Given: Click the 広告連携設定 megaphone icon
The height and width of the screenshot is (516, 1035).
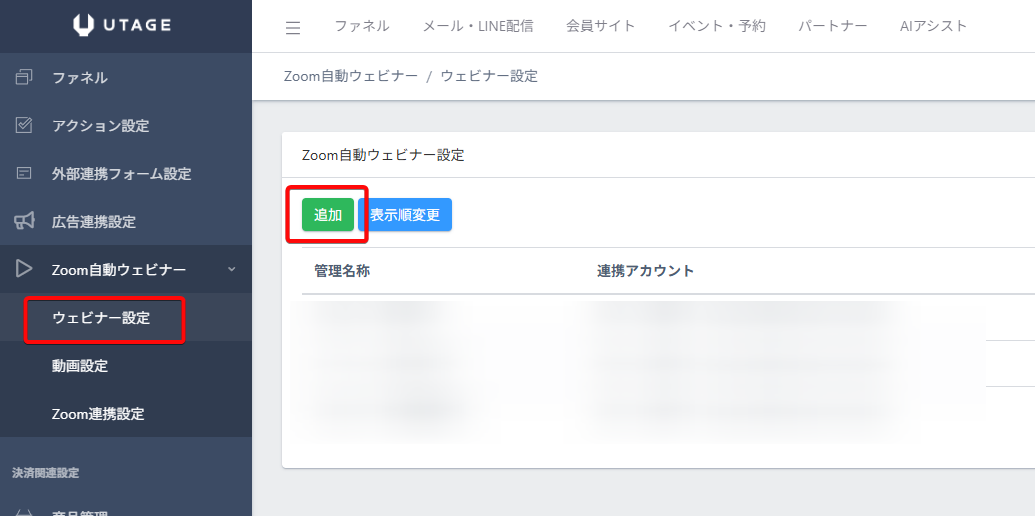Looking at the screenshot, I should click(25, 221).
